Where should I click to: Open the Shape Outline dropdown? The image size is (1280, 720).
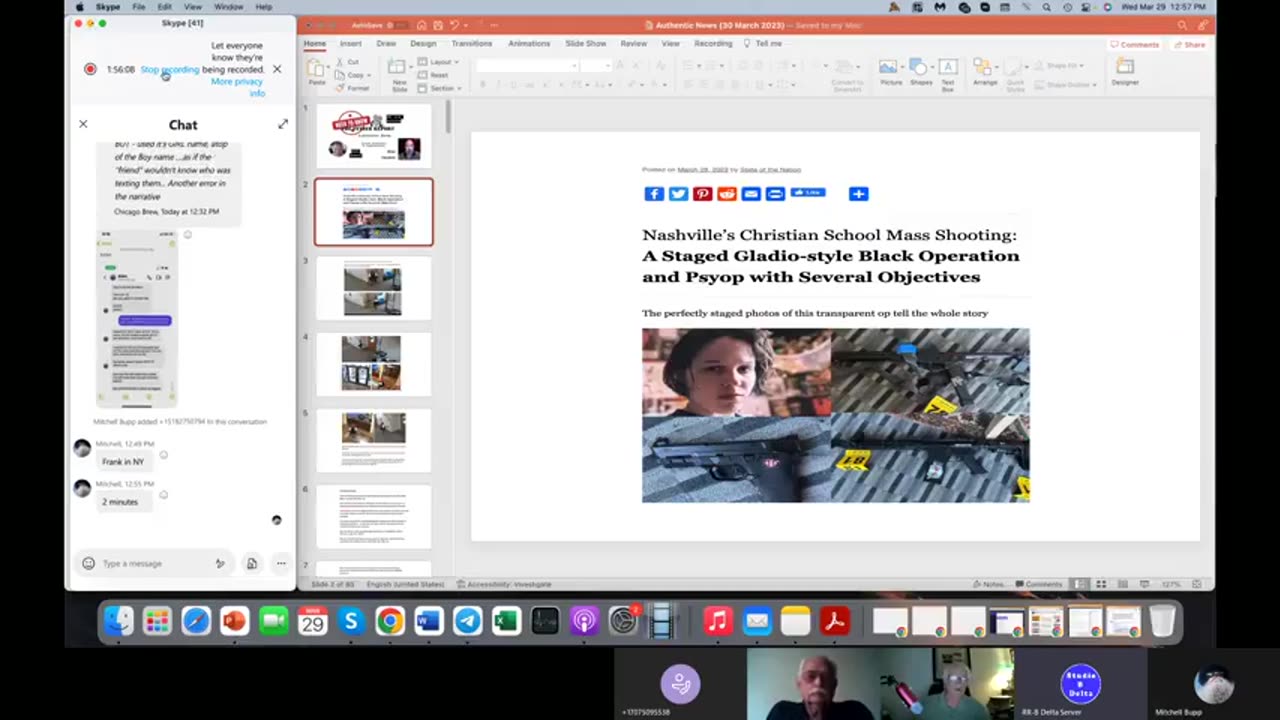coord(1066,84)
